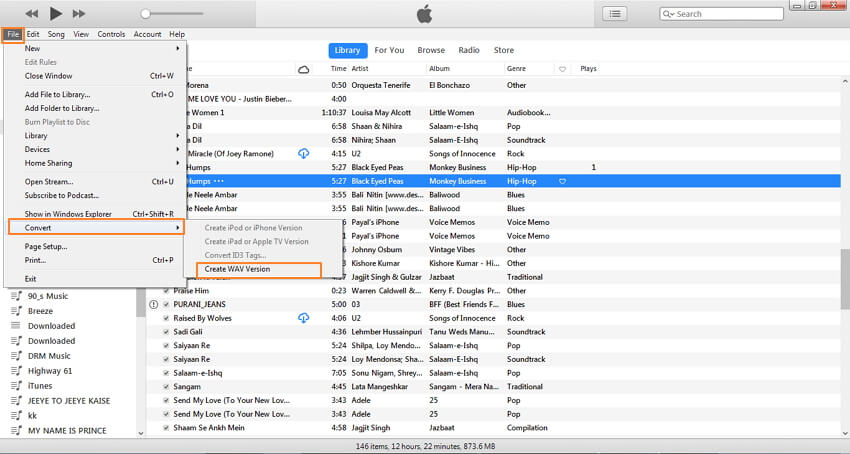Select the Breeze playlist icon
850x454 pixels.
tap(17, 311)
